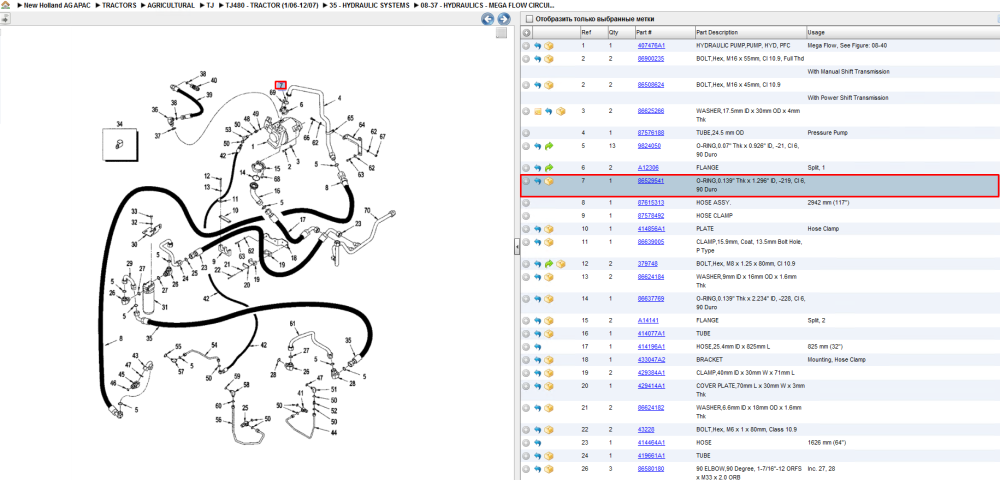The image size is (1000, 480).
Task: Open part number link 87576188
Action: (651, 133)
